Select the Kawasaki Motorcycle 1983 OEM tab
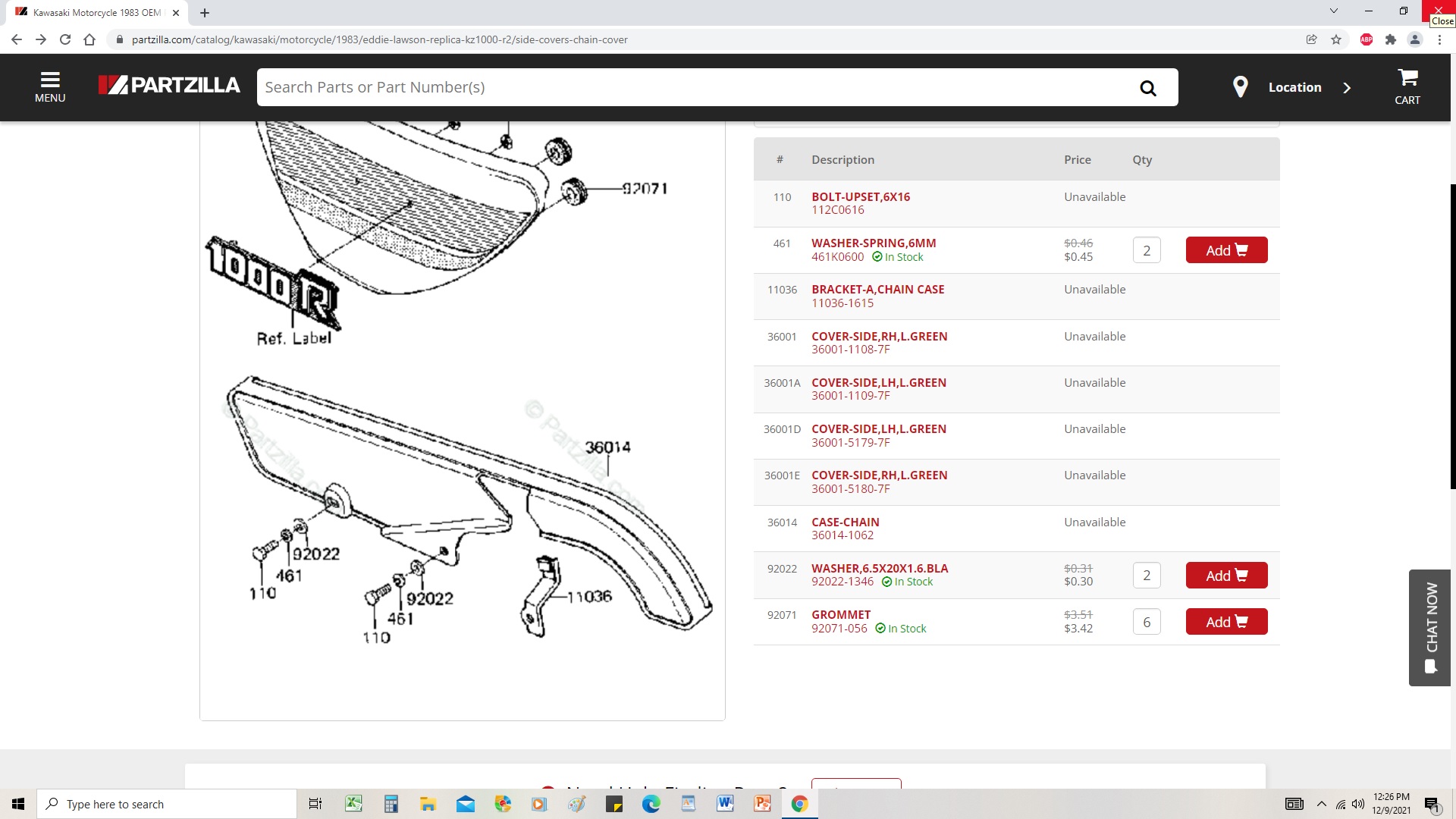Screen dimensions: 1456x819 [97, 12]
